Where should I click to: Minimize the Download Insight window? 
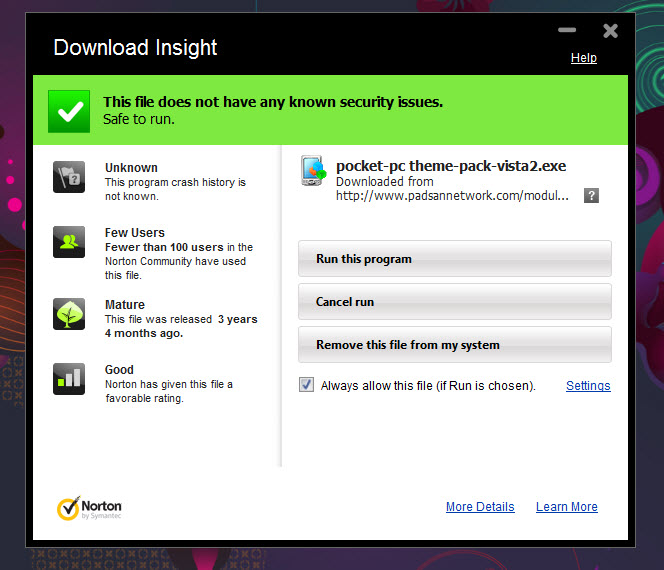click(567, 30)
